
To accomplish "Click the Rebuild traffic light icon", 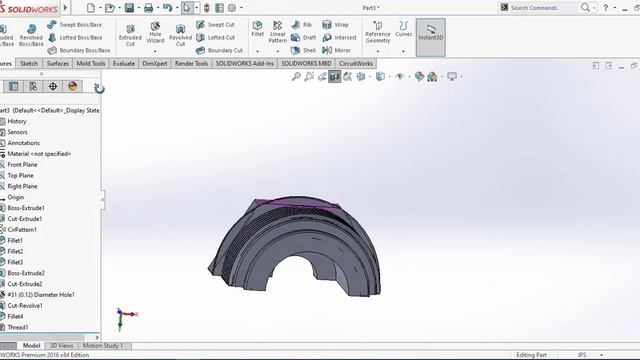I will pos(207,8).
